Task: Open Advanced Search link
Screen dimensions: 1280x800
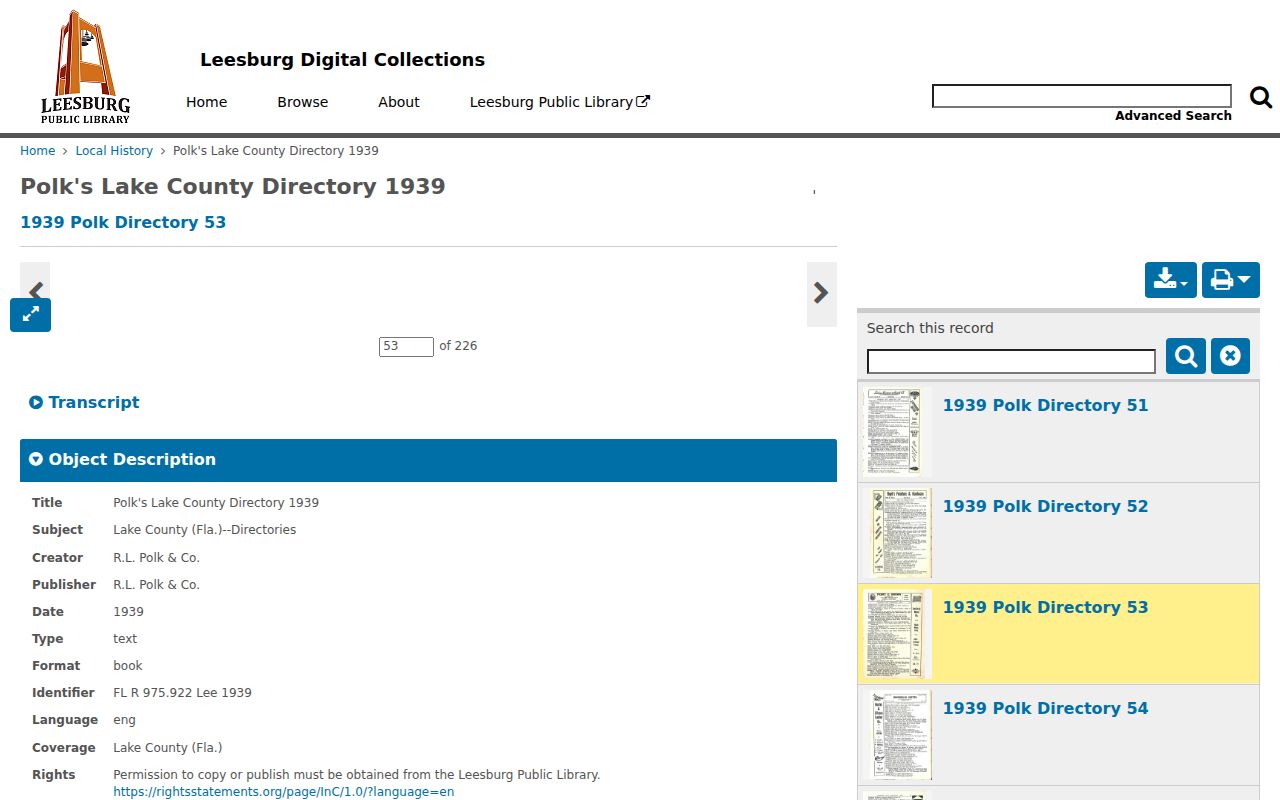Action: click(x=1173, y=116)
